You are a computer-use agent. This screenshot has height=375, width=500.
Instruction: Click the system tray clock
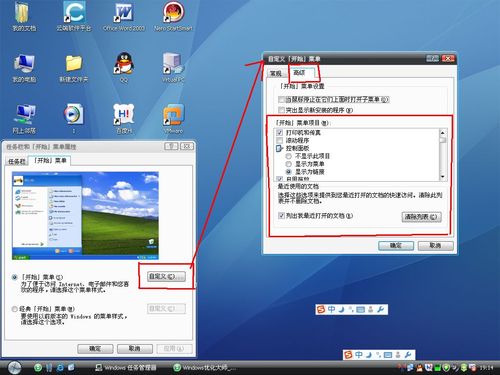click(486, 368)
